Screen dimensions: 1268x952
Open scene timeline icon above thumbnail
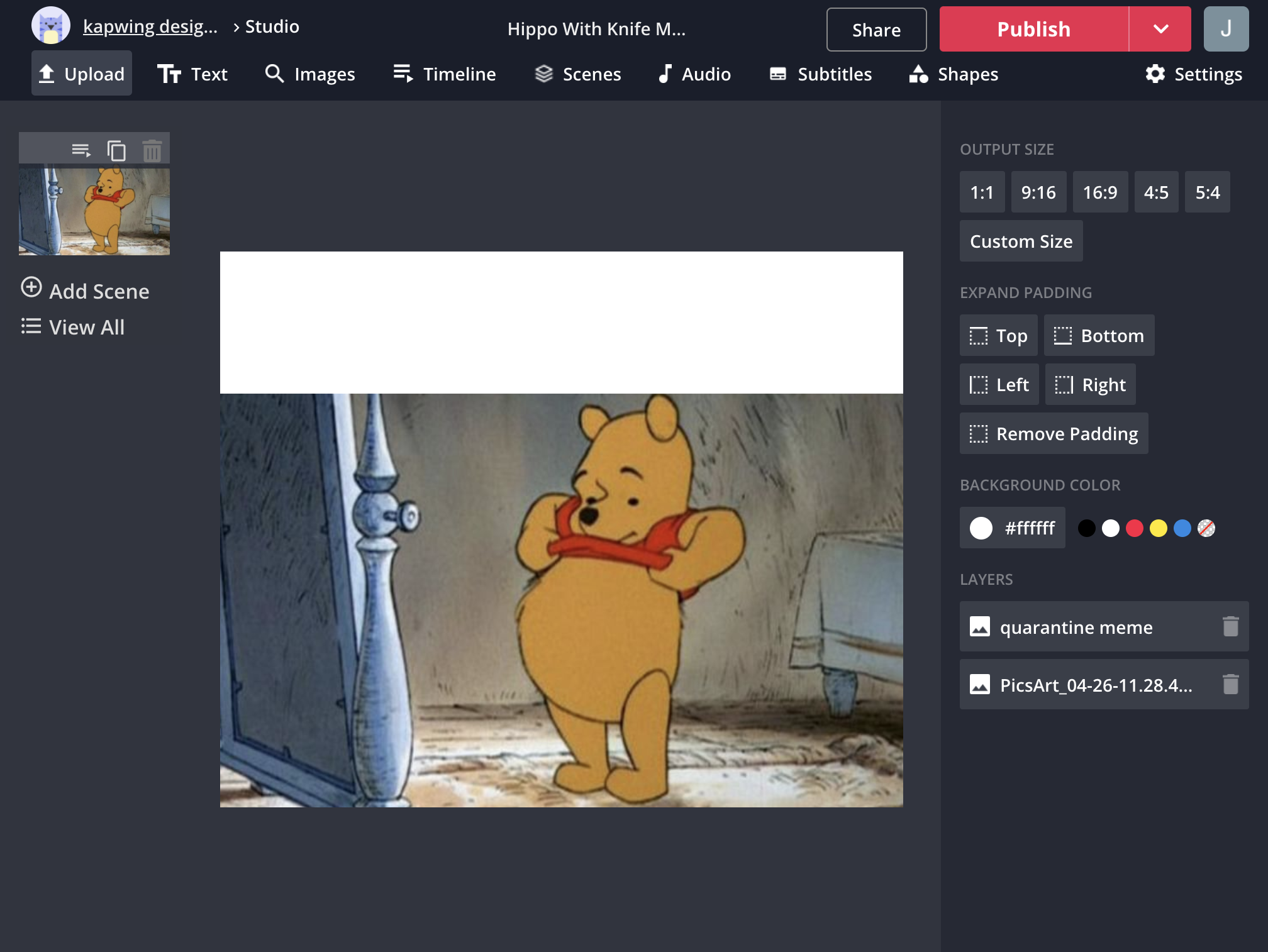tap(81, 150)
